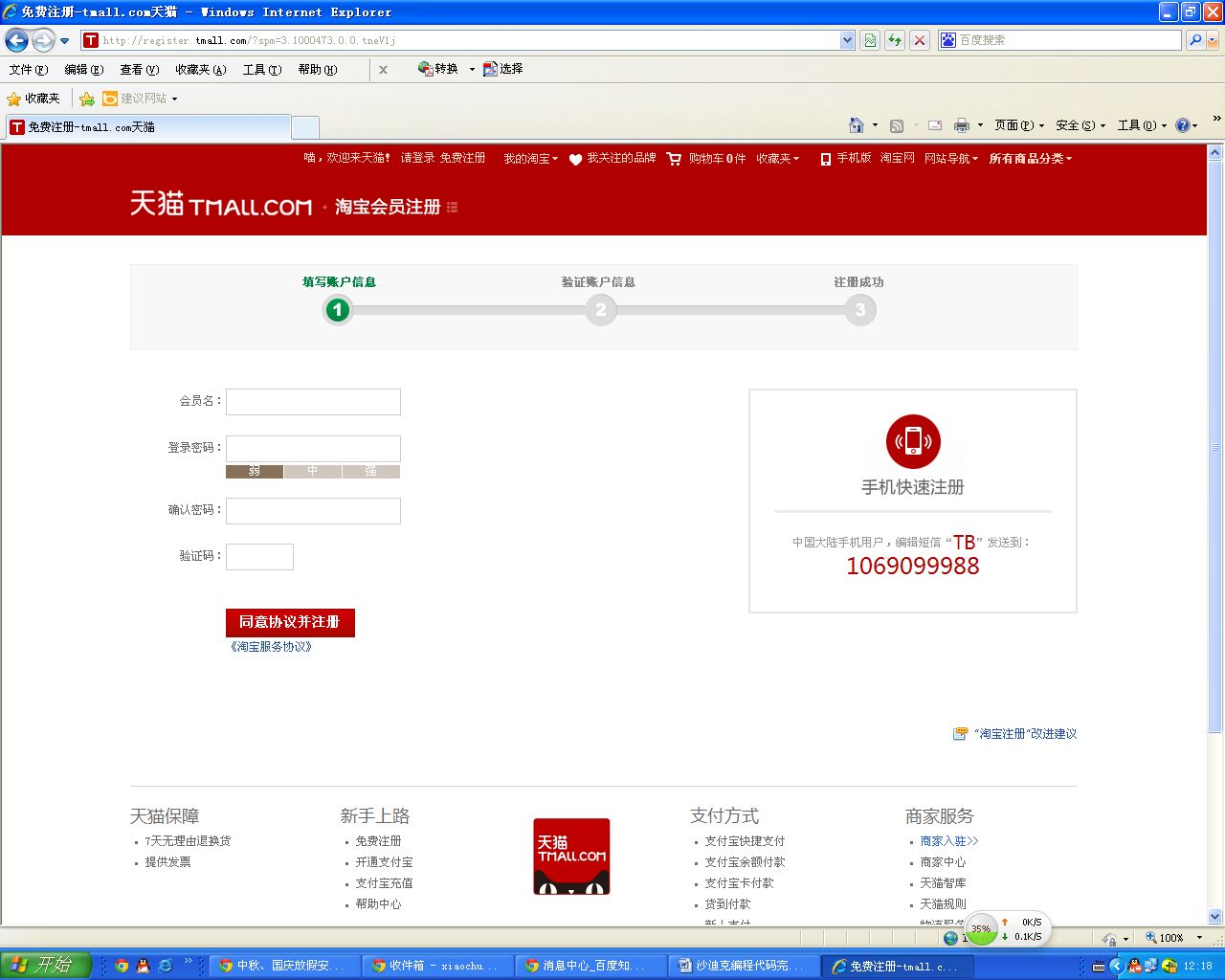Screen dimensions: 1225x980
Task: Click the 天猫 TMALL.COM header logo
Action: 221,204
